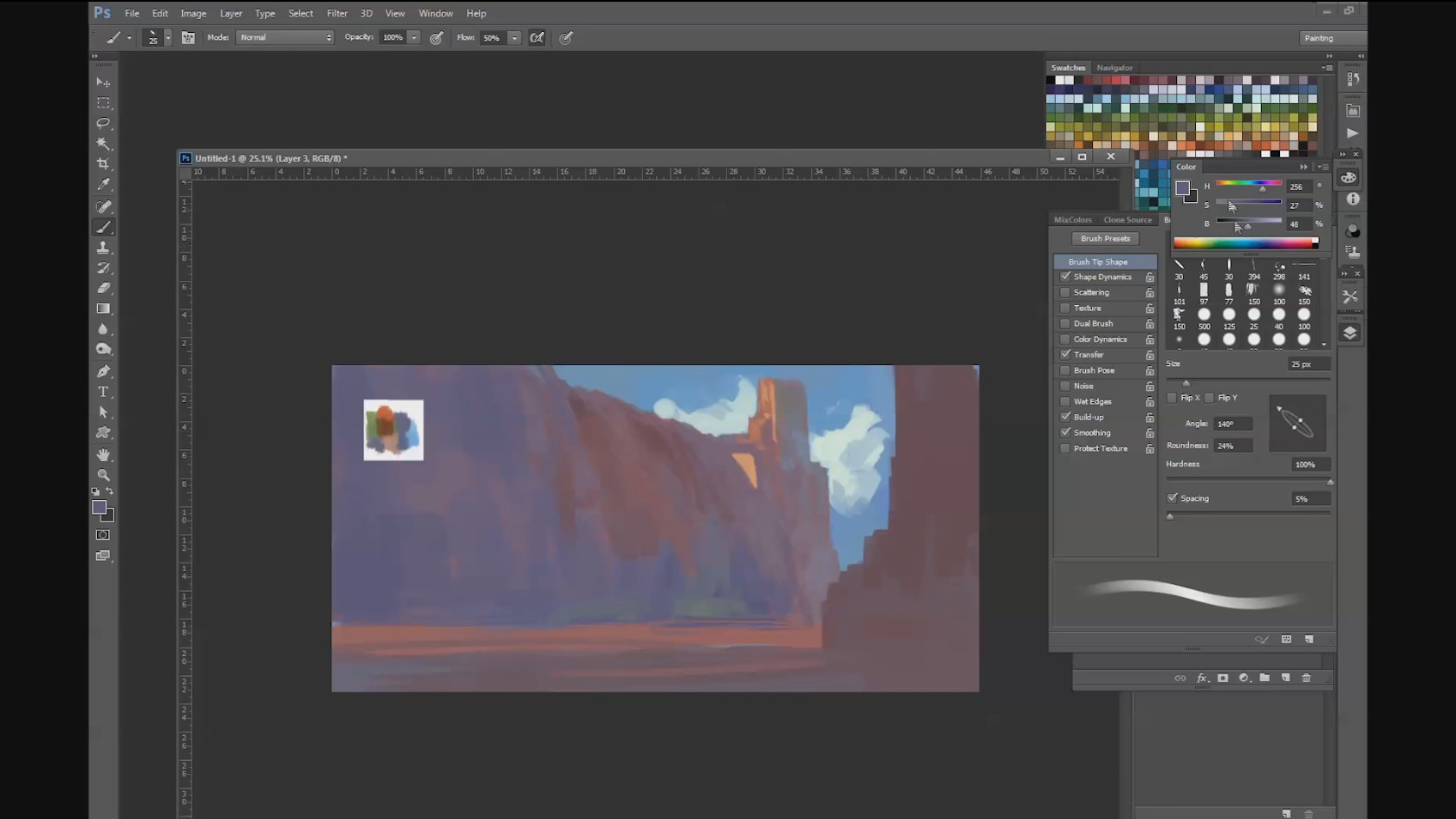The height and width of the screenshot is (819, 1456).
Task: Enable the Scattering checkbox
Action: pos(1065,293)
